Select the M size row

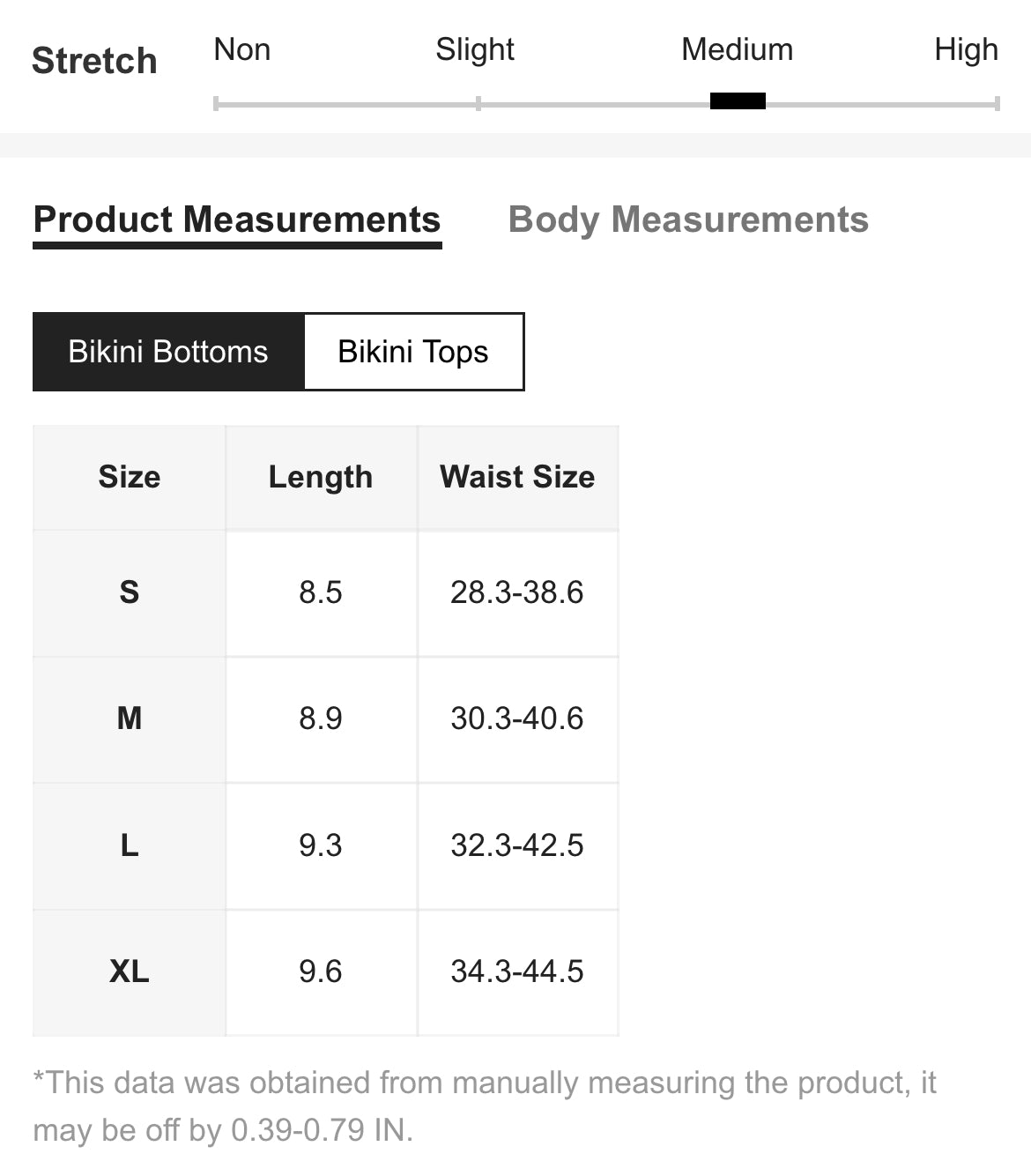click(326, 719)
